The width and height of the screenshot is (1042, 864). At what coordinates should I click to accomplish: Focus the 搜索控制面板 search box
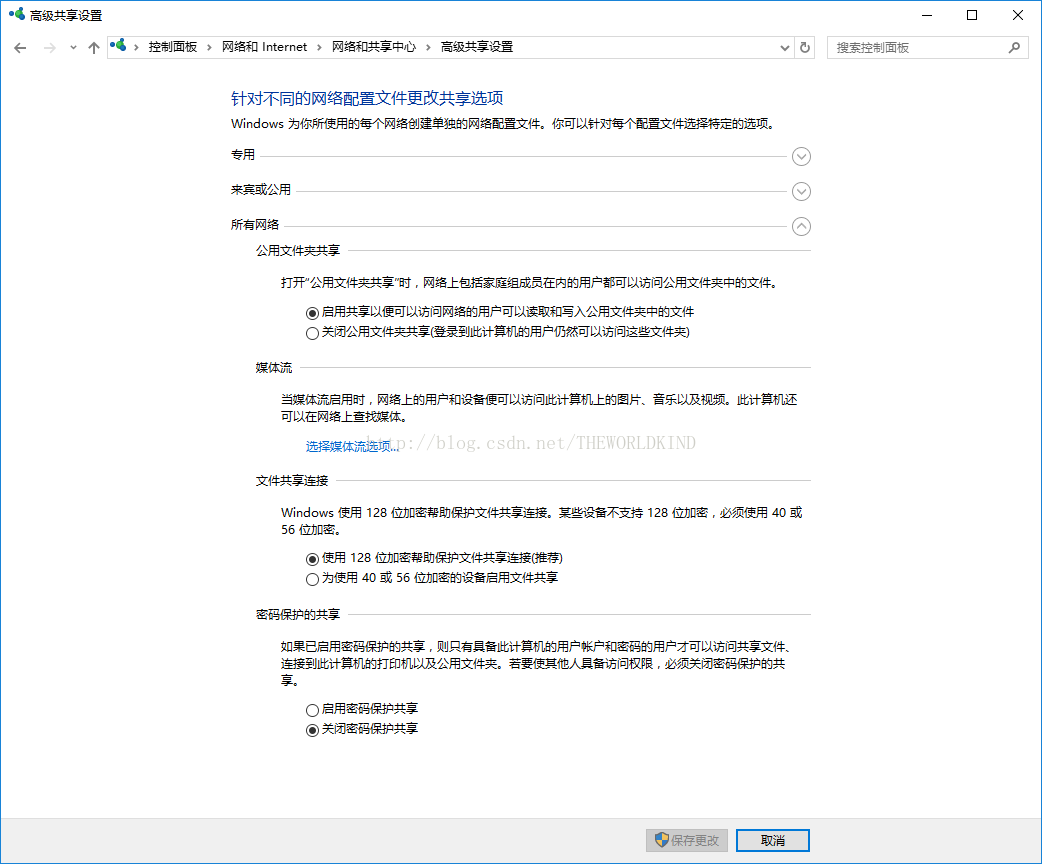(x=928, y=47)
